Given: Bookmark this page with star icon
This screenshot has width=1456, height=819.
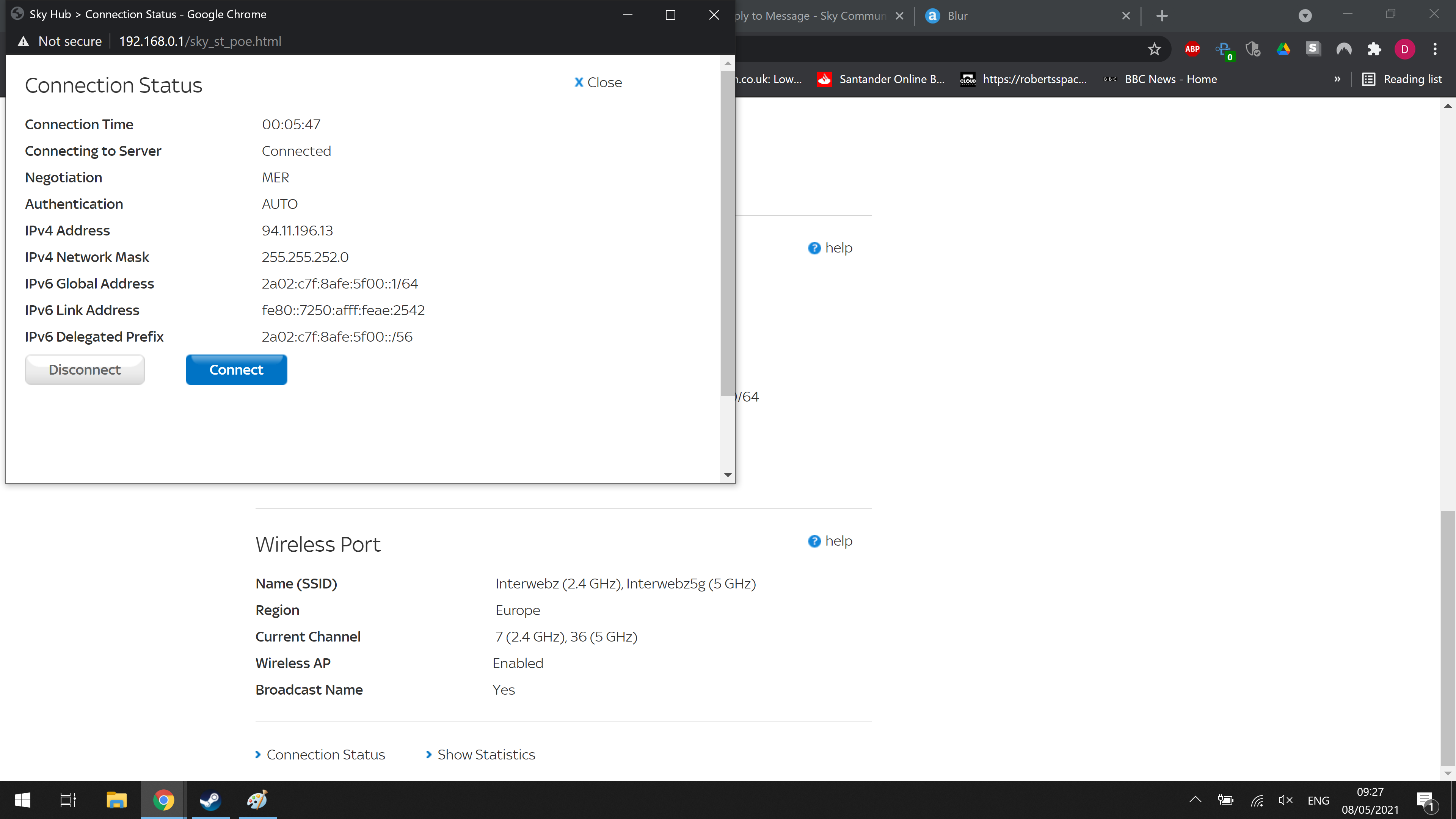Looking at the screenshot, I should coord(1154,49).
